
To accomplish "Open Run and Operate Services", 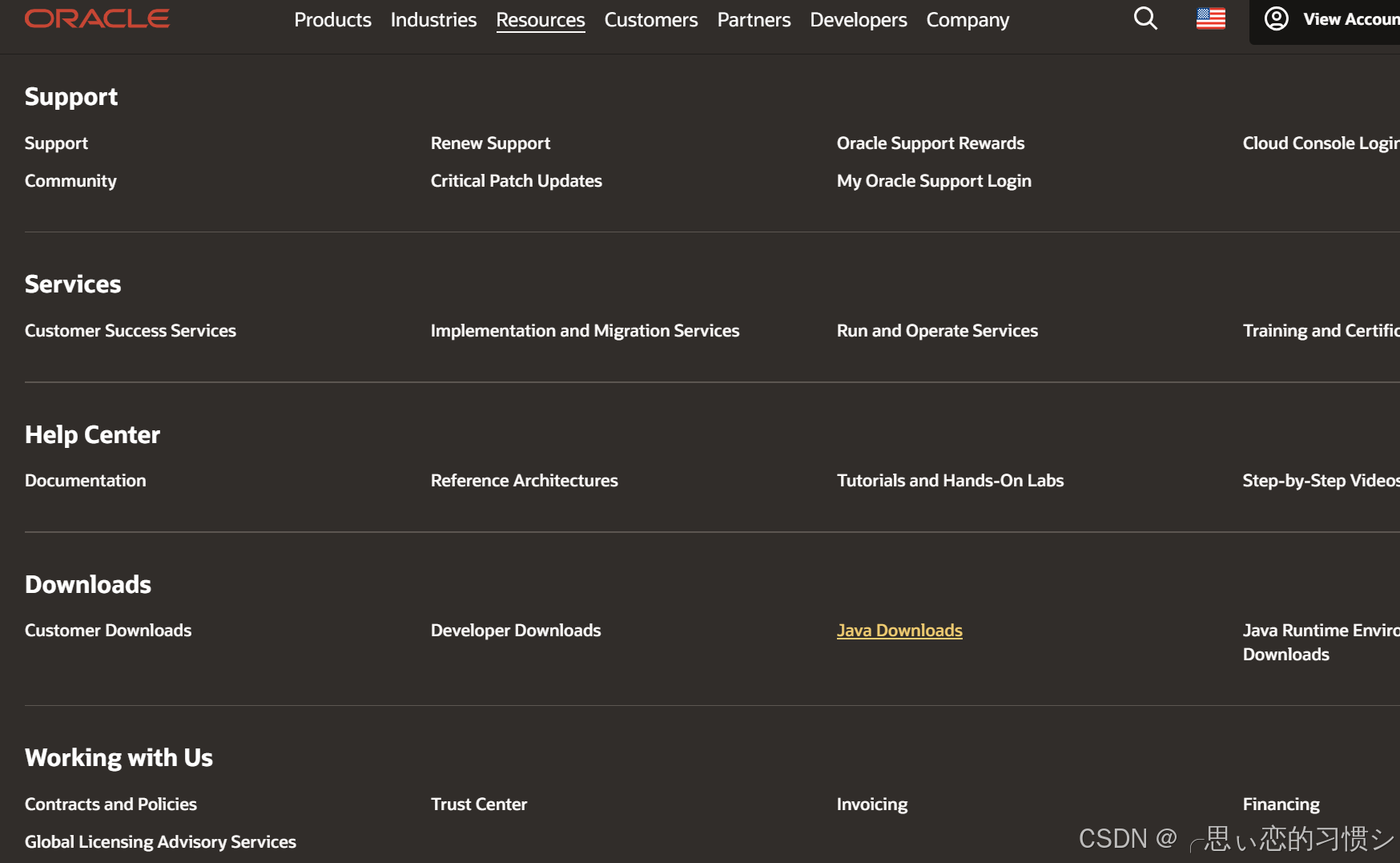I will [x=937, y=331].
